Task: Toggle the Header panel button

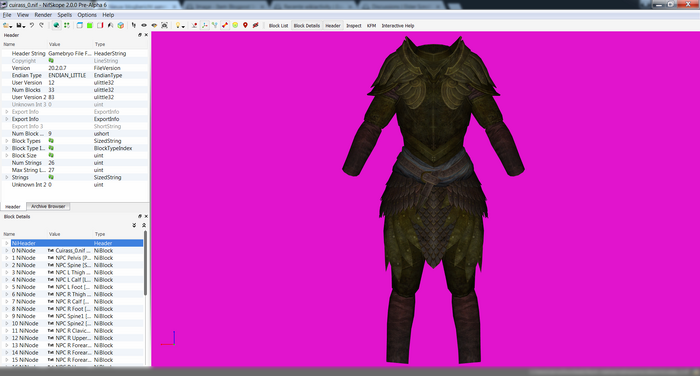Action: click(333, 25)
